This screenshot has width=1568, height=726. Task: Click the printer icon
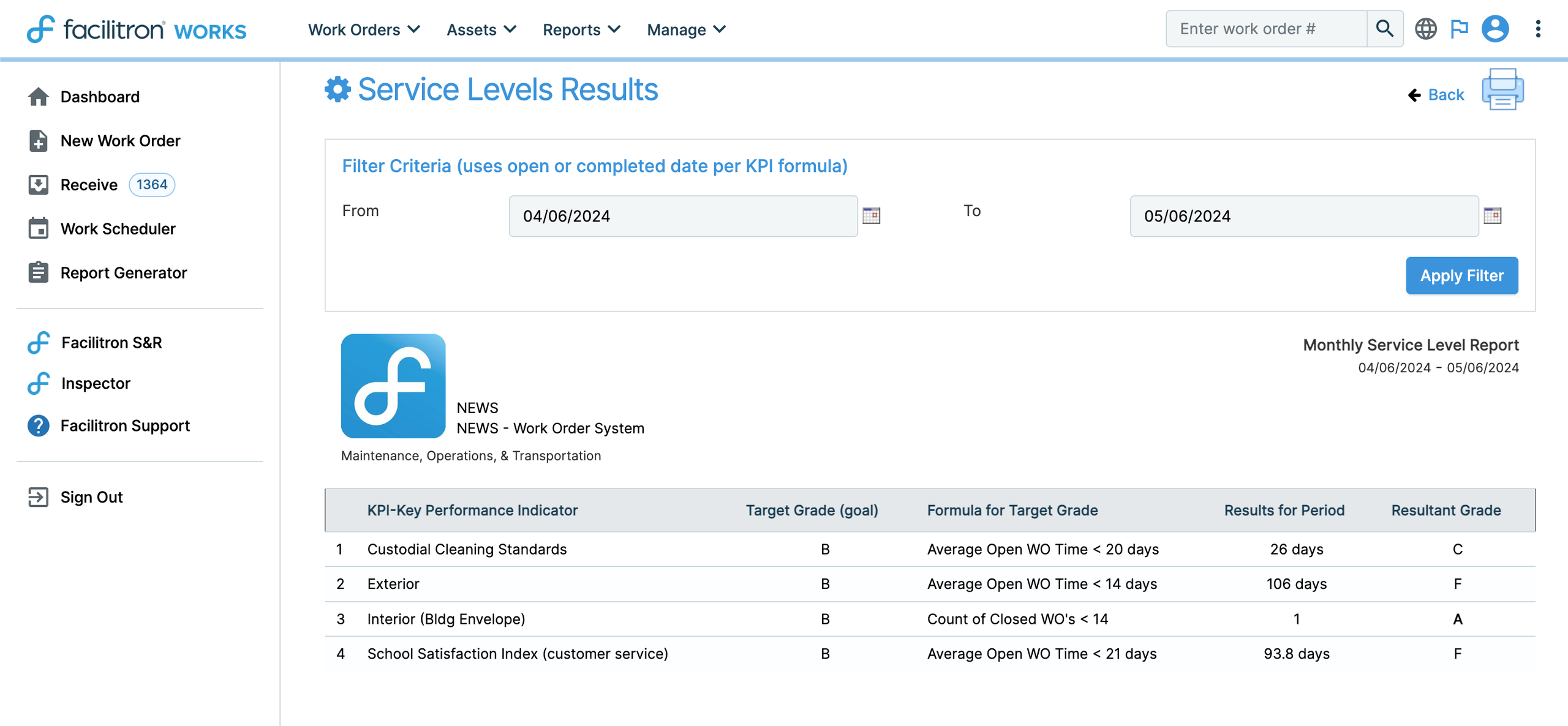[x=1502, y=89]
